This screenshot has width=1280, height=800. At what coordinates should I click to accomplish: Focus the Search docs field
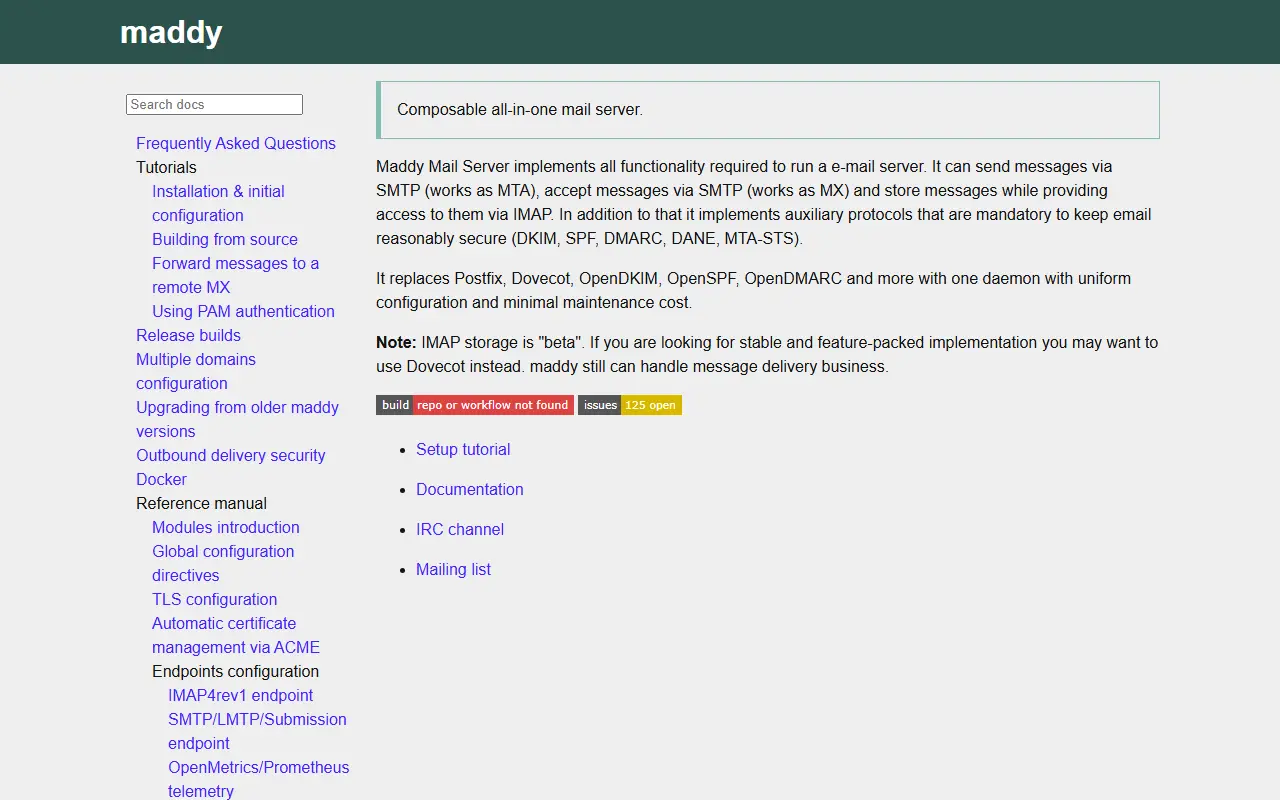(214, 104)
